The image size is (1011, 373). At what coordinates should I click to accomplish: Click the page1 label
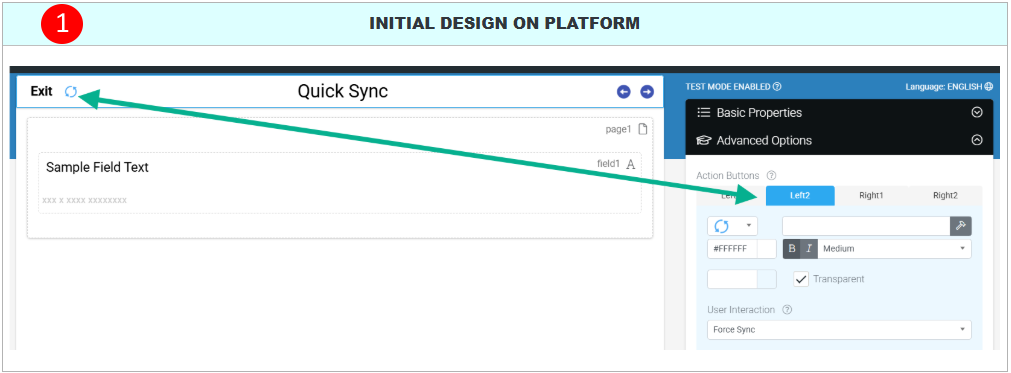pos(618,129)
